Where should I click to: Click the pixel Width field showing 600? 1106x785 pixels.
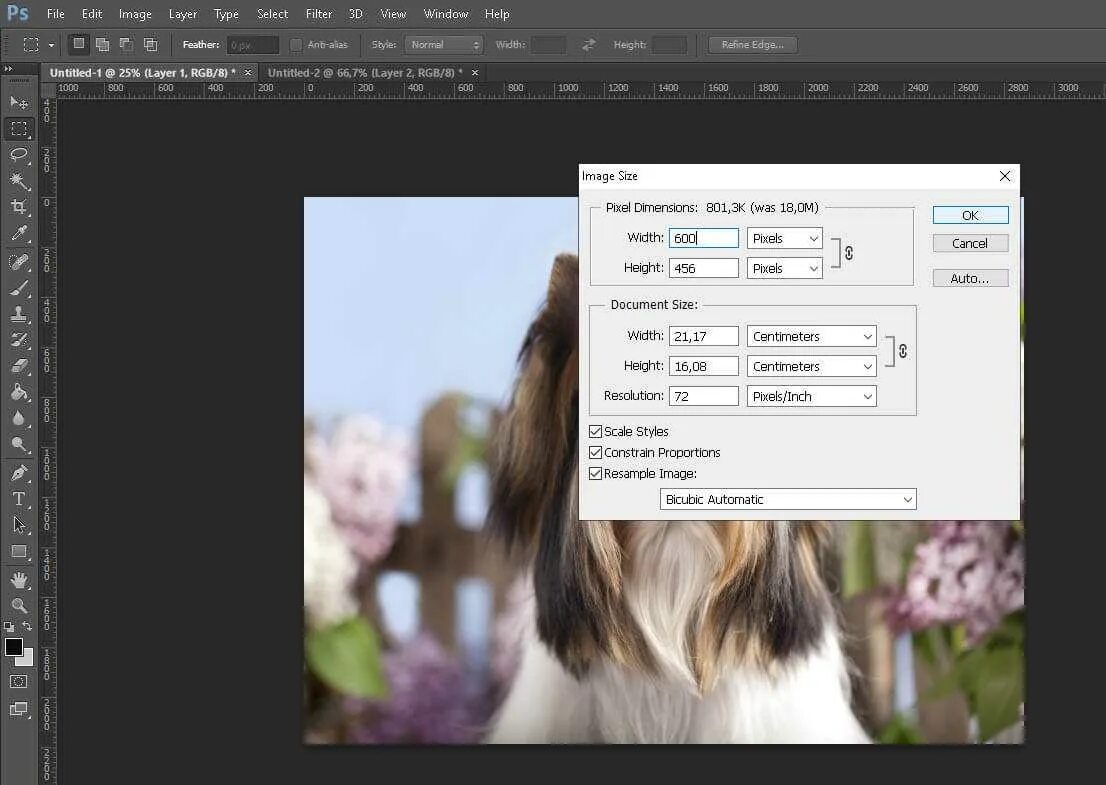click(x=703, y=238)
